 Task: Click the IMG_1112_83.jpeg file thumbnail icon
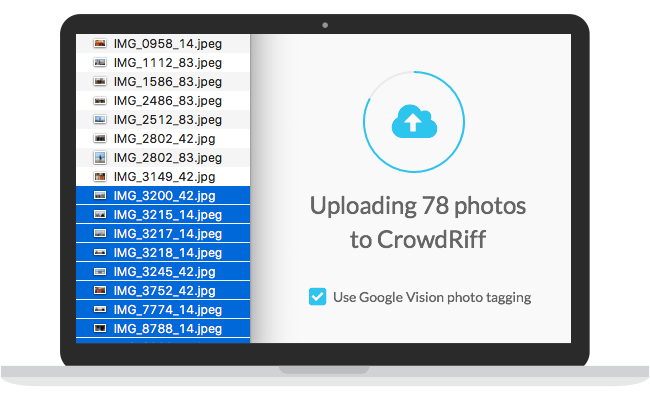(x=99, y=63)
